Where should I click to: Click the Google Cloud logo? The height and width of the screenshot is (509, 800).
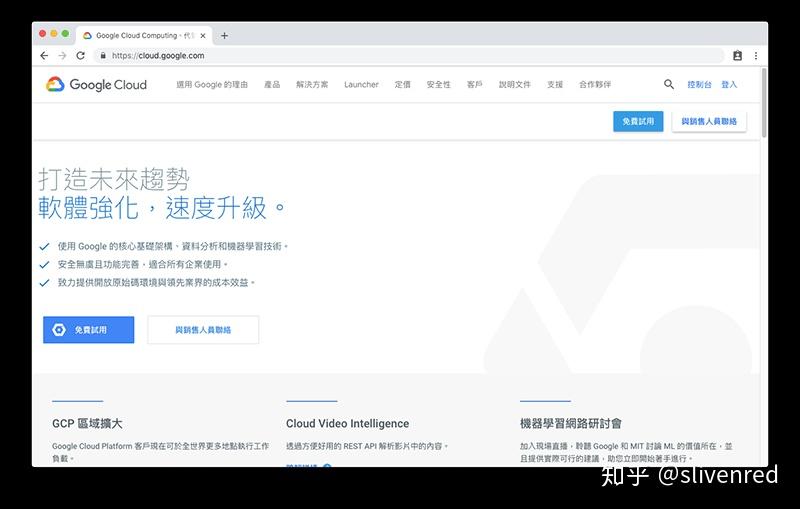96,84
